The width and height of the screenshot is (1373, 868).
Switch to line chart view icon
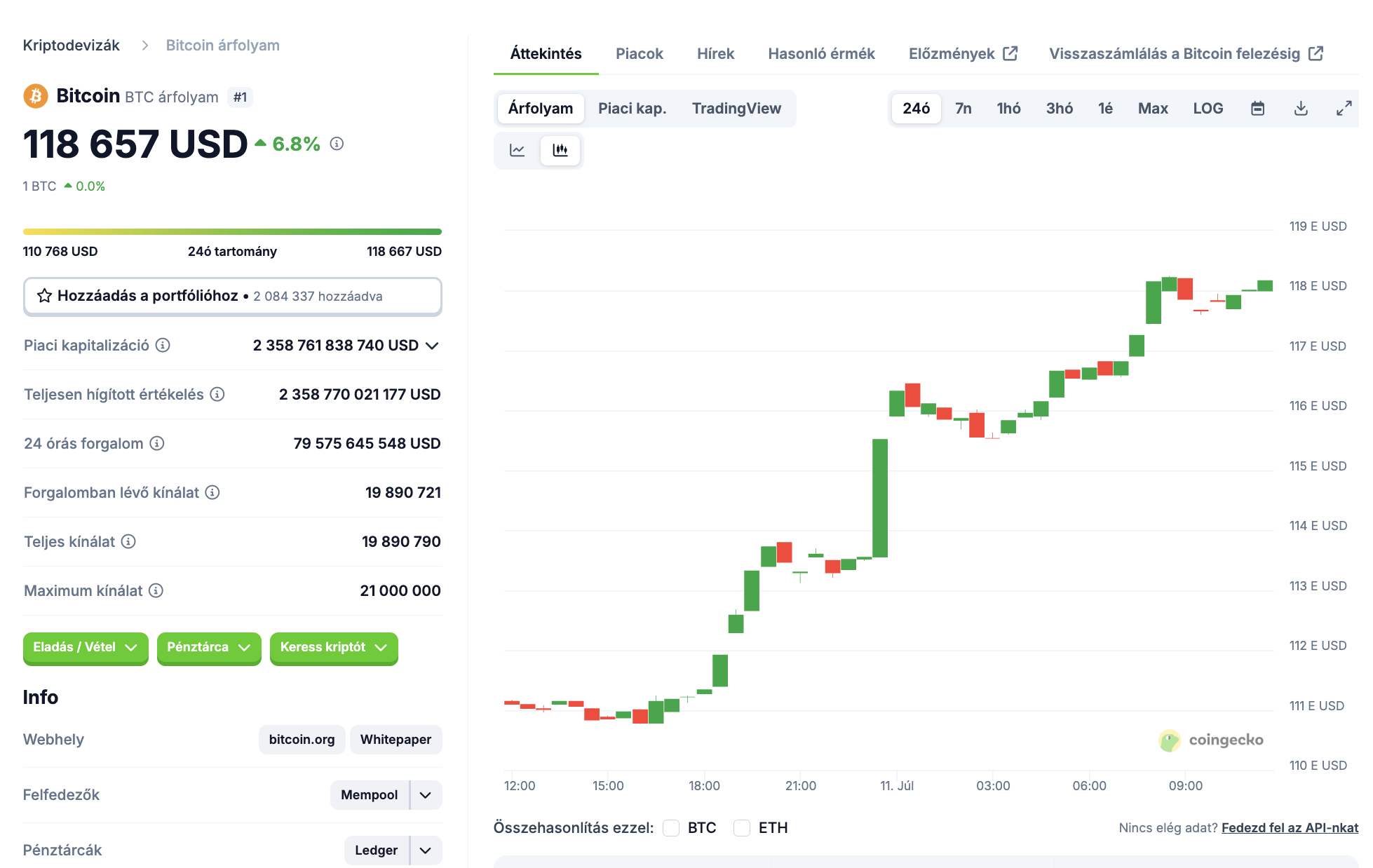518,150
